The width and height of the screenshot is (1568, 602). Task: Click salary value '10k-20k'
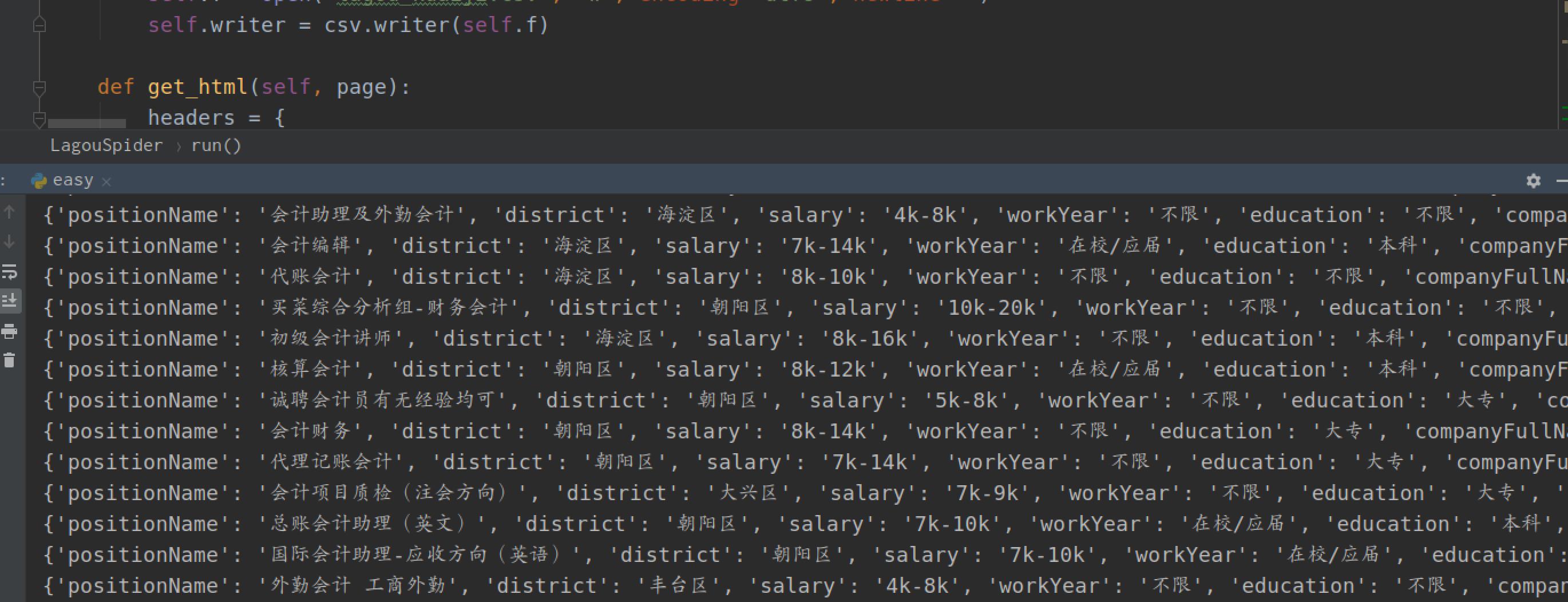pyautogui.click(x=992, y=308)
